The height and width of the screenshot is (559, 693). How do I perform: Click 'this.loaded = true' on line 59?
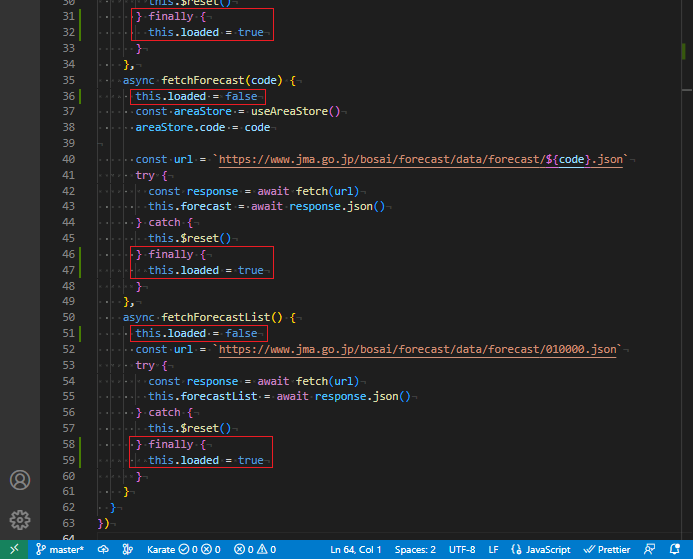206,460
